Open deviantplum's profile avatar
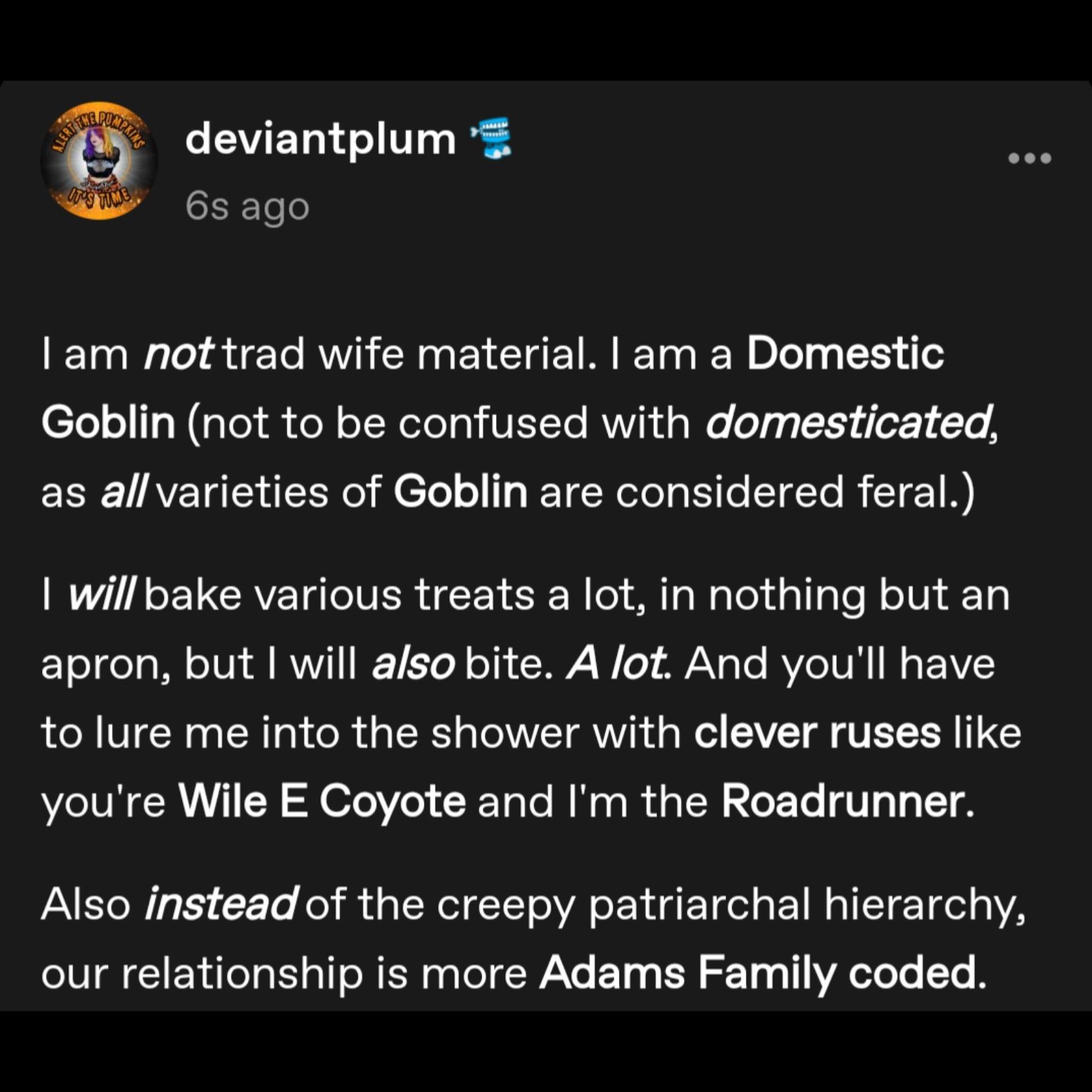 click(99, 161)
